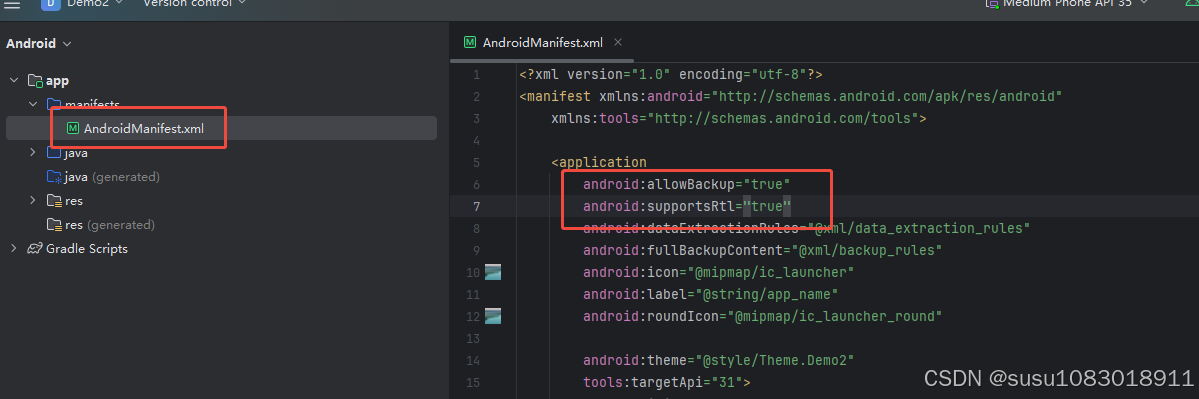This screenshot has width=1199, height=399.
Task: Click line number 13 in the gutter
Action: (x=473, y=338)
